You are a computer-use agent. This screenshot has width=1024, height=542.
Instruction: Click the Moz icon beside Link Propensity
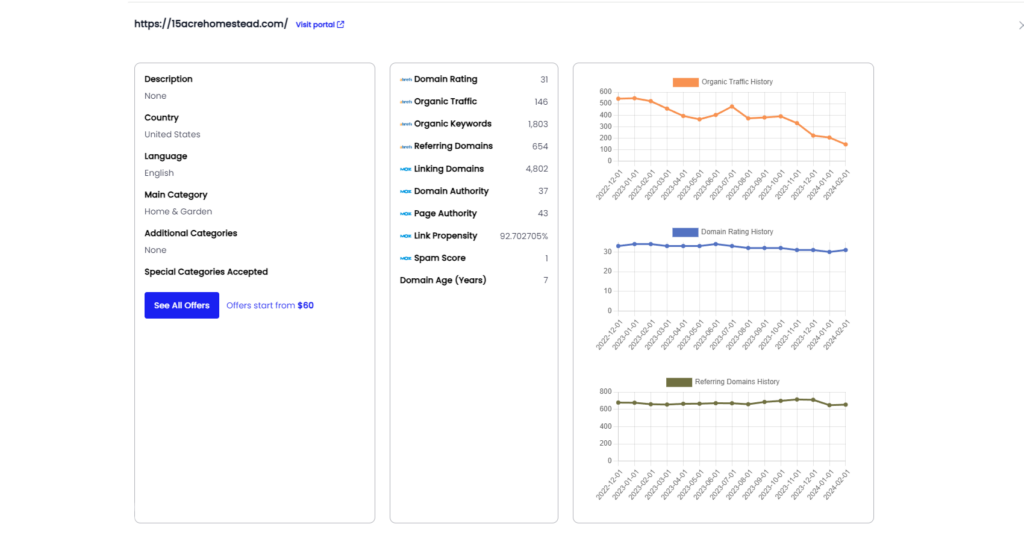pos(406,236)
